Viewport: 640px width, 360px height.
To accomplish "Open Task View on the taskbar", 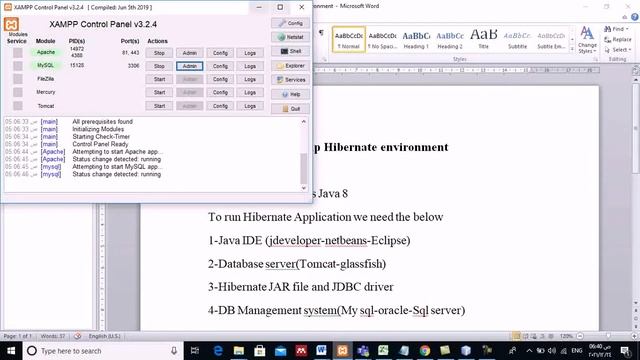I will (195, 351).
